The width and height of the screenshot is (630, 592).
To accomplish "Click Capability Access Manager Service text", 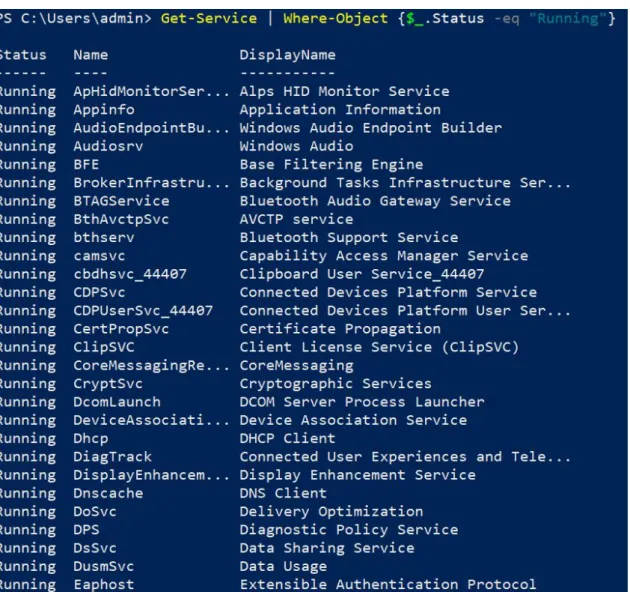I will [x=384, y=256].
